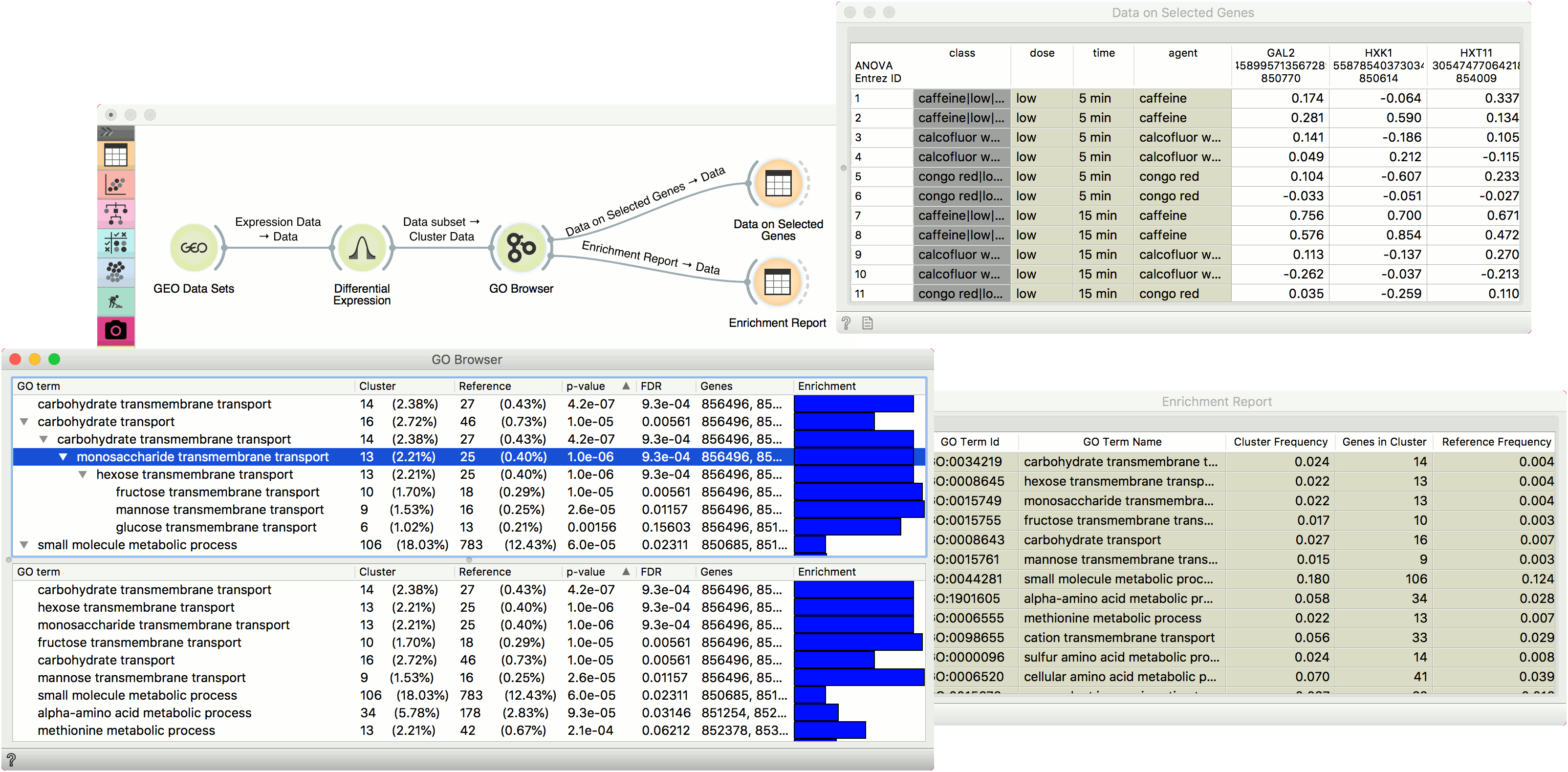Collapse hexose transmembrane transport node
The height and width of the screenshot is (772, 1568).
click(83, 474)
